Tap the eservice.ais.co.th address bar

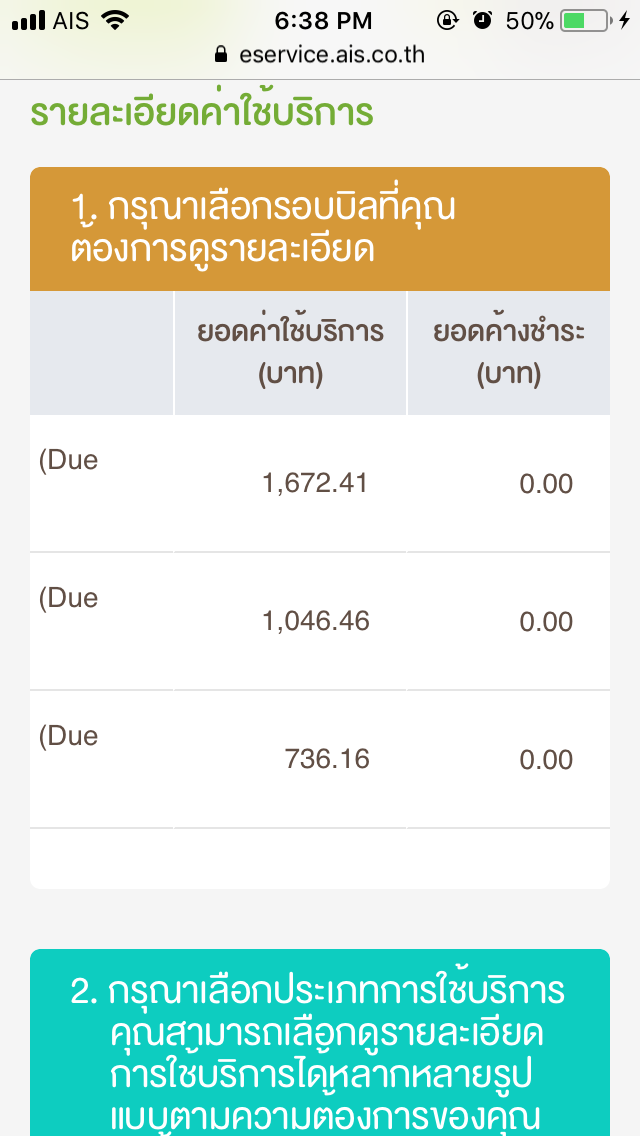pos(331,55)
